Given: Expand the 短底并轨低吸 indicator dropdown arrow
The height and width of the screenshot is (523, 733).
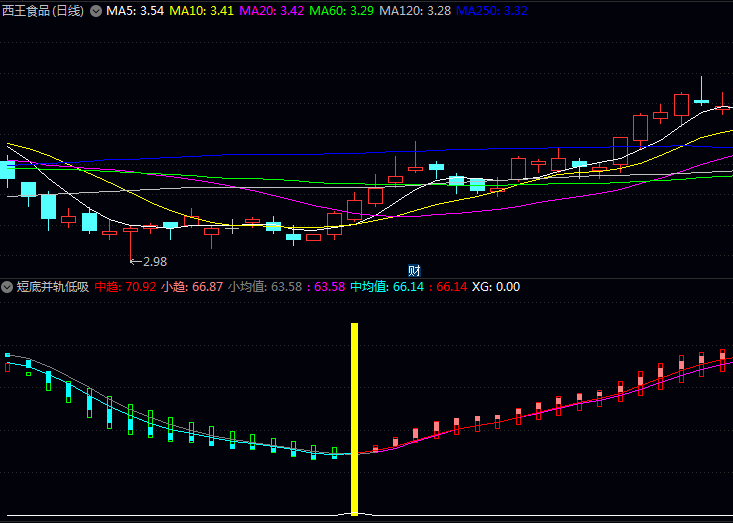Looking at the screenshot, I should pos(7,287).
